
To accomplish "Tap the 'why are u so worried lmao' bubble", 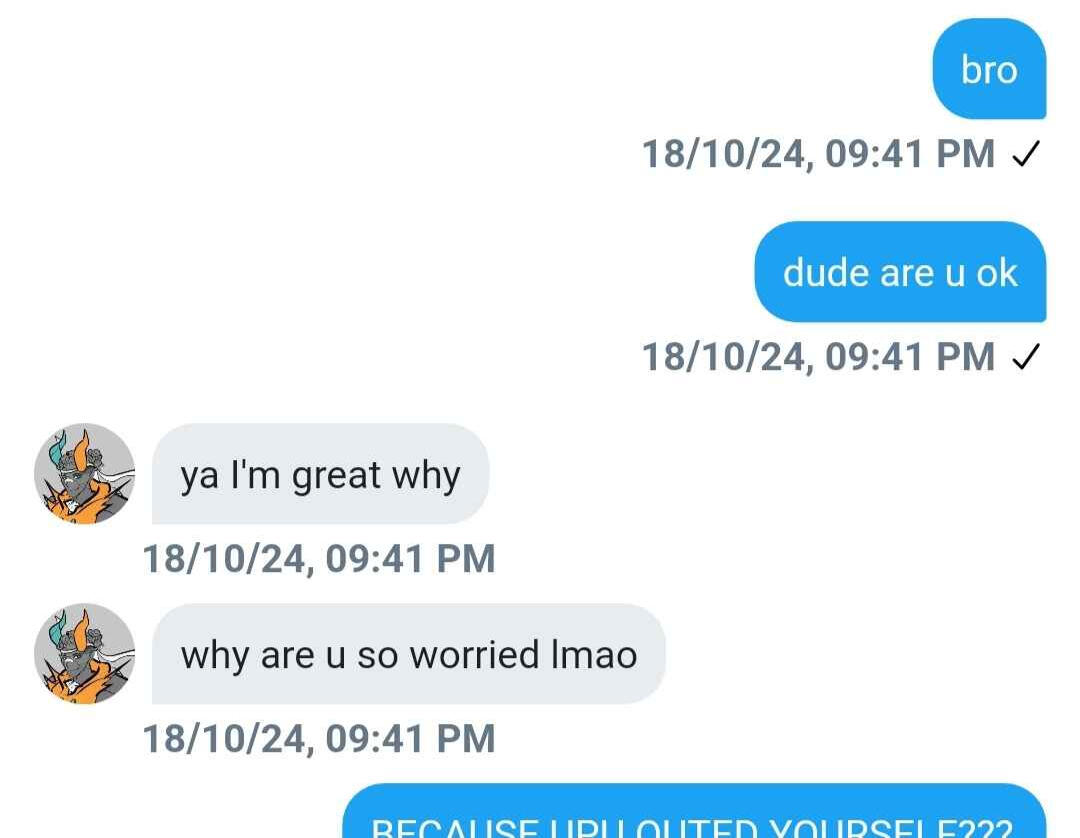I will click(x=408, y=653).
